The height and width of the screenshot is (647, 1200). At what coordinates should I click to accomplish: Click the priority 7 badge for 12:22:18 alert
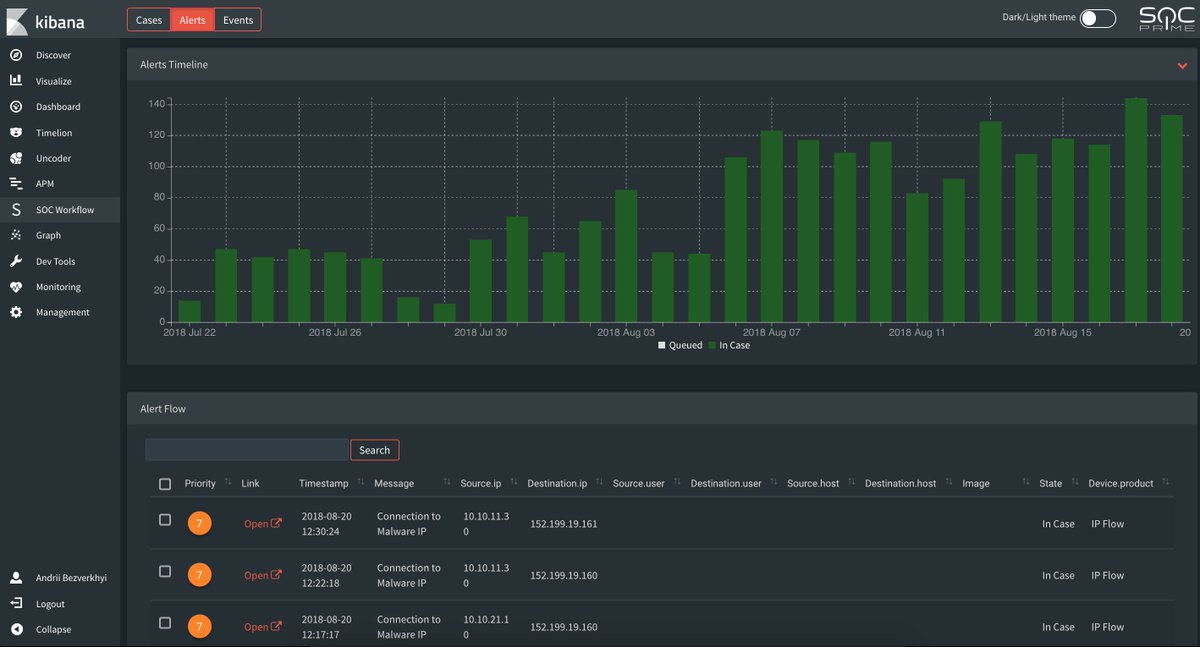[199, 574]
